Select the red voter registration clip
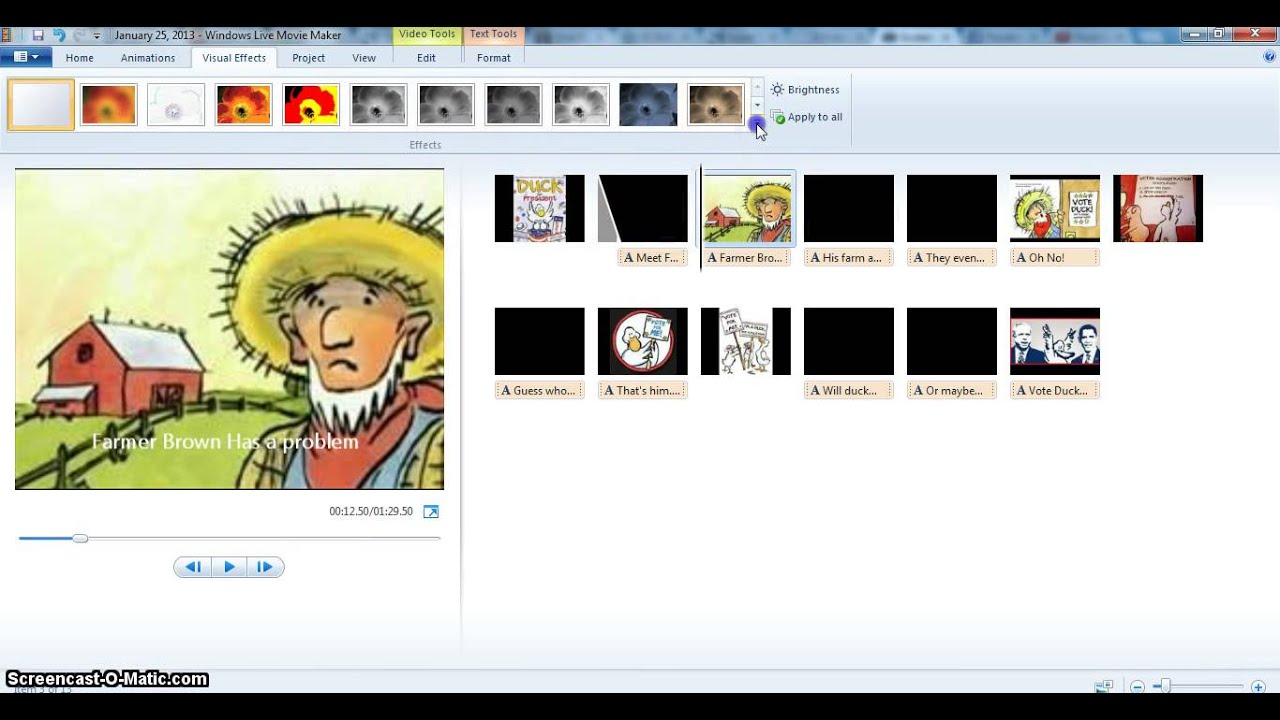Image resolution: width=1280 pixels, height=720 pixels. click(x=1157, y=209)
